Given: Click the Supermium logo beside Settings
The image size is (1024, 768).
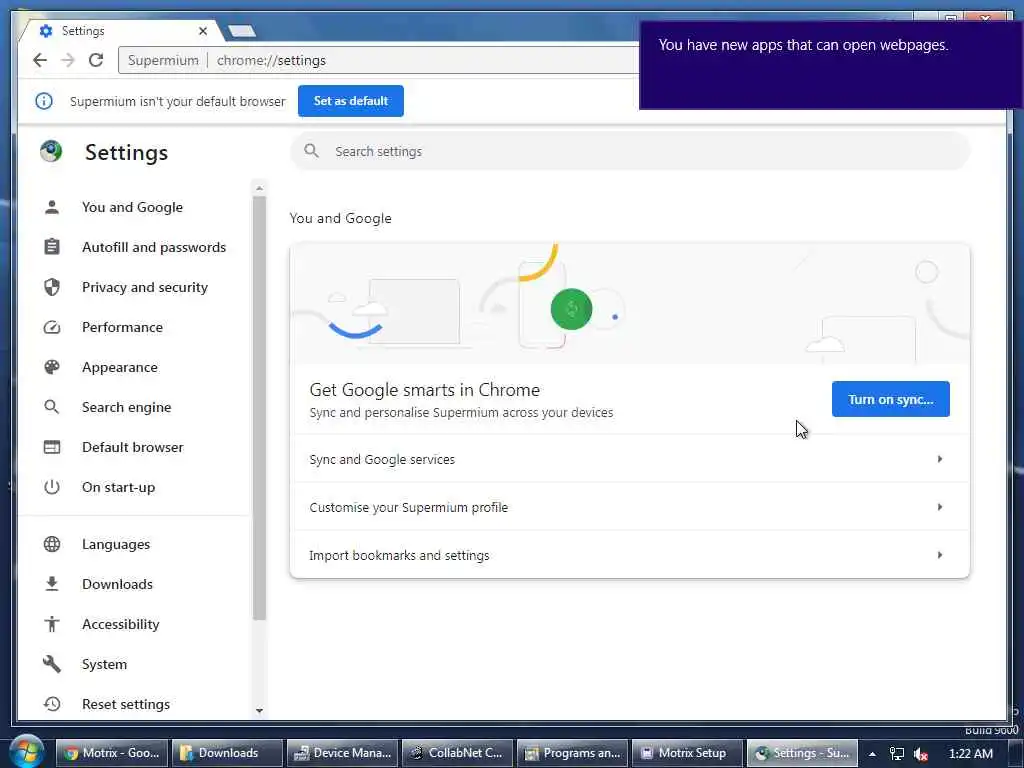Looking at the screenshot, I should coord(51,152).
